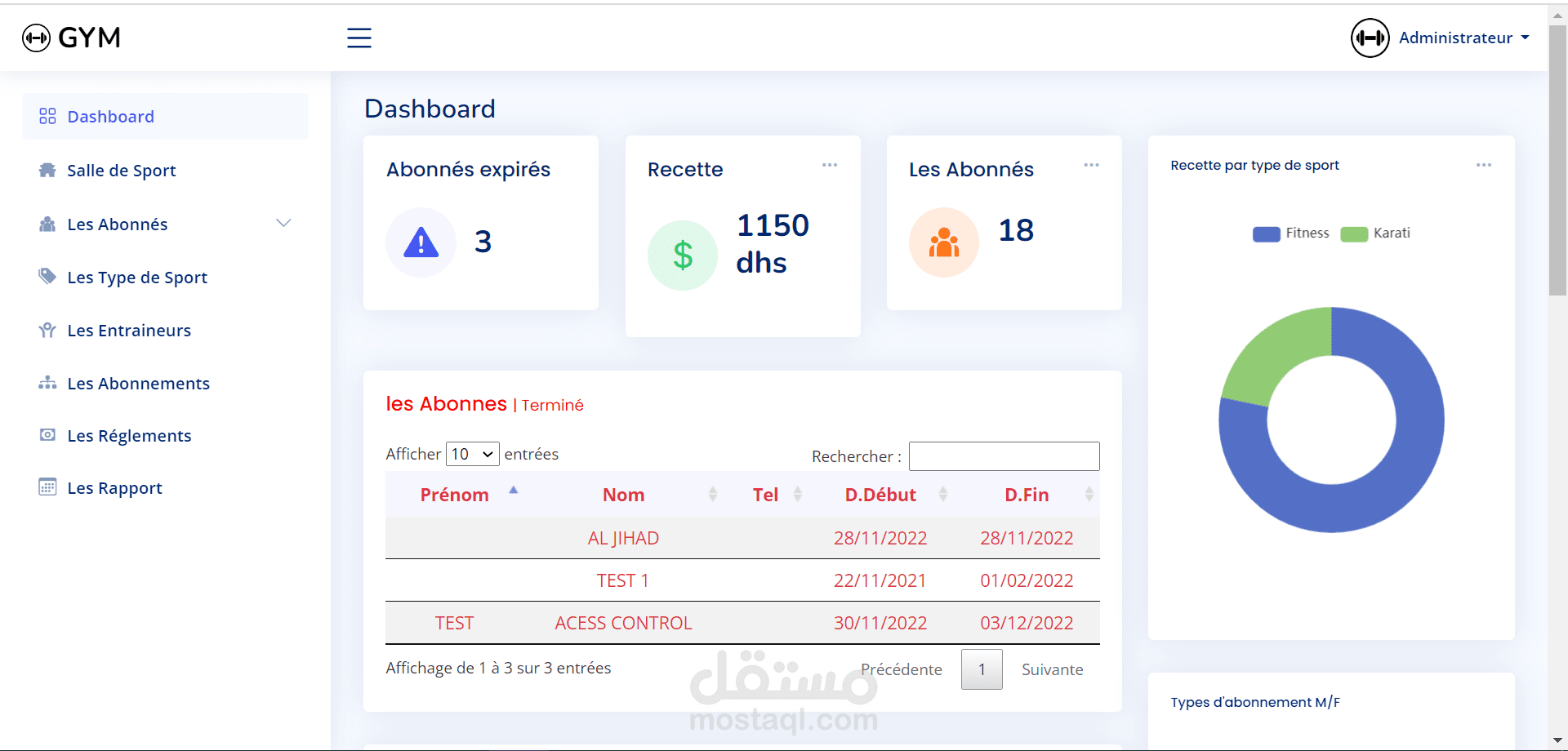Toggle the Fitness legend item on the chart

pyautogui.click(x=1291, y=233)
